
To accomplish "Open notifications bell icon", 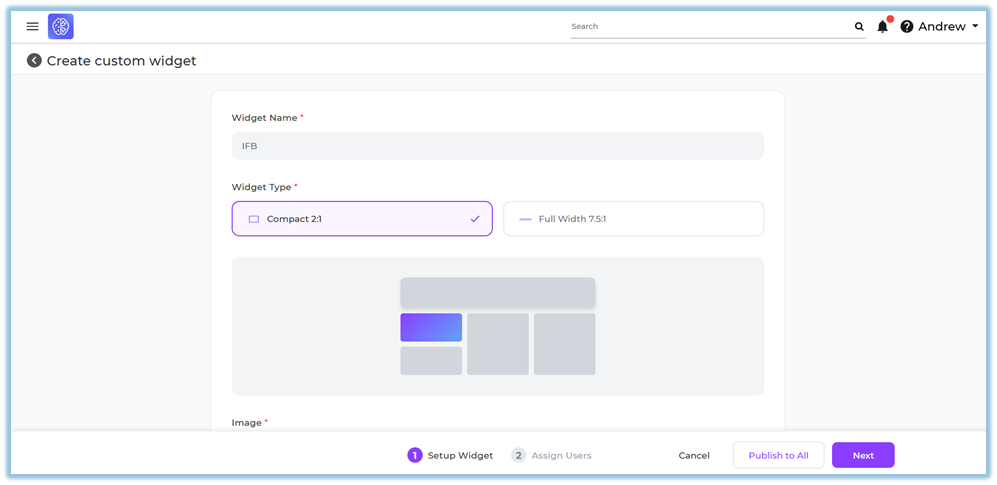I will (882, 27).
